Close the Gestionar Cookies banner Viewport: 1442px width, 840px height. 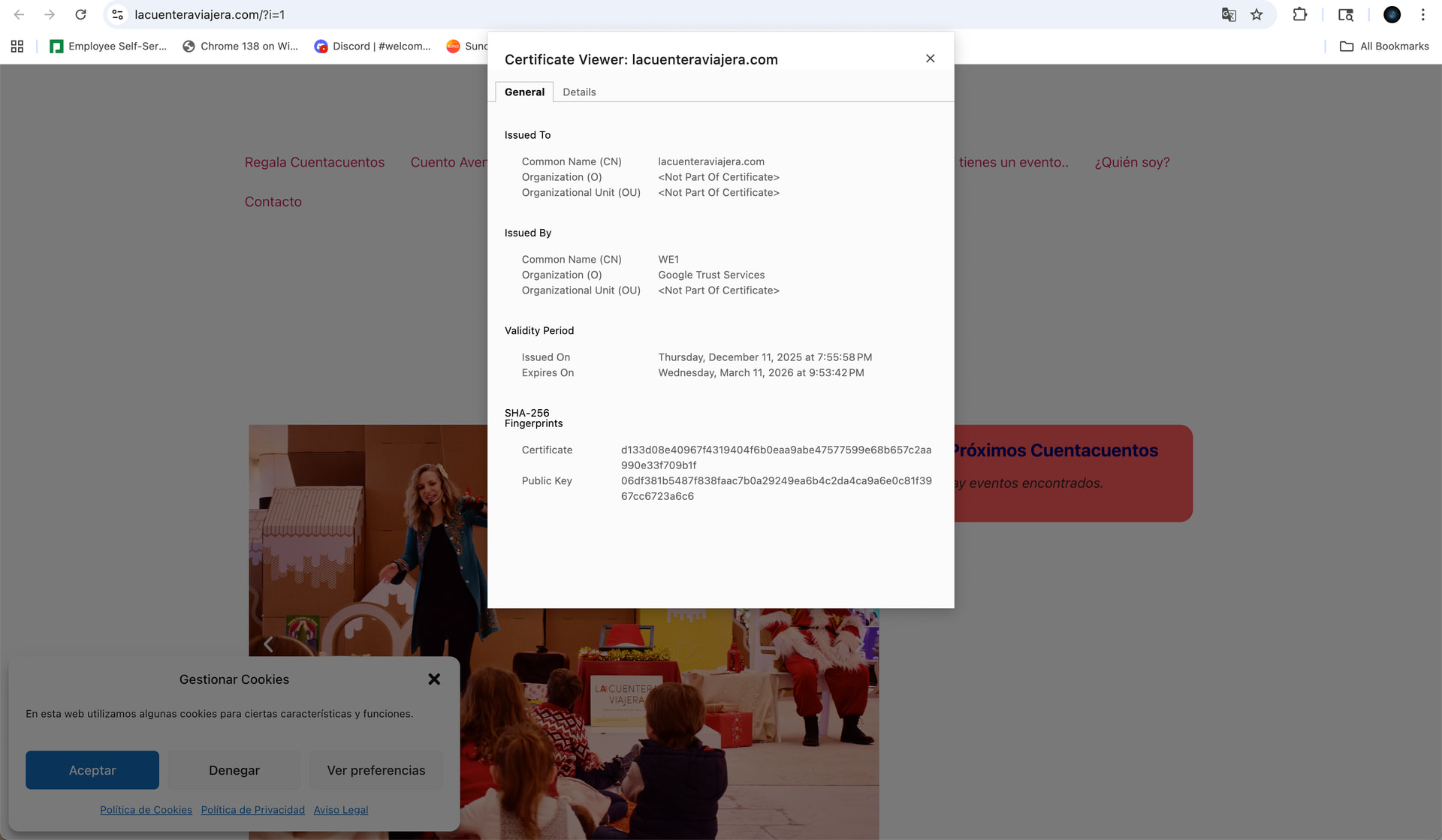coord(434,679)
